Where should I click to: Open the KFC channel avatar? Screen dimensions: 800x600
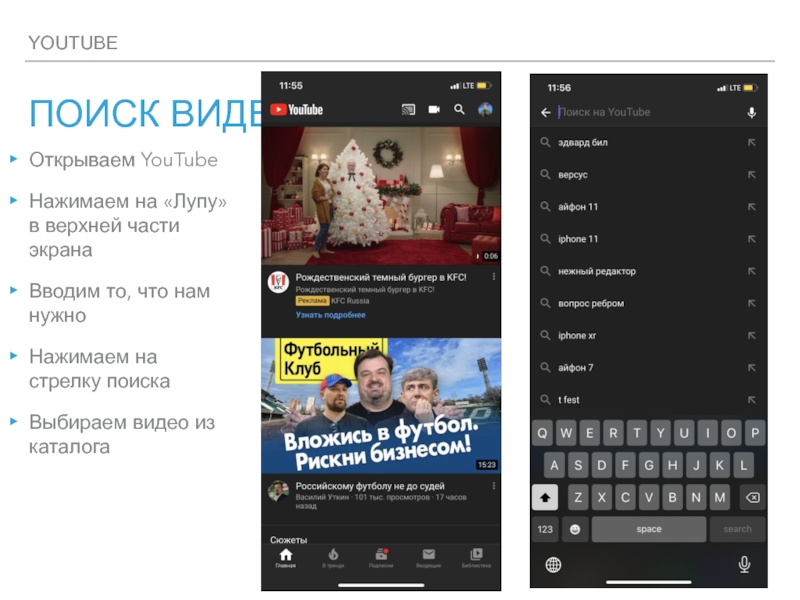[x=278, y=282]
